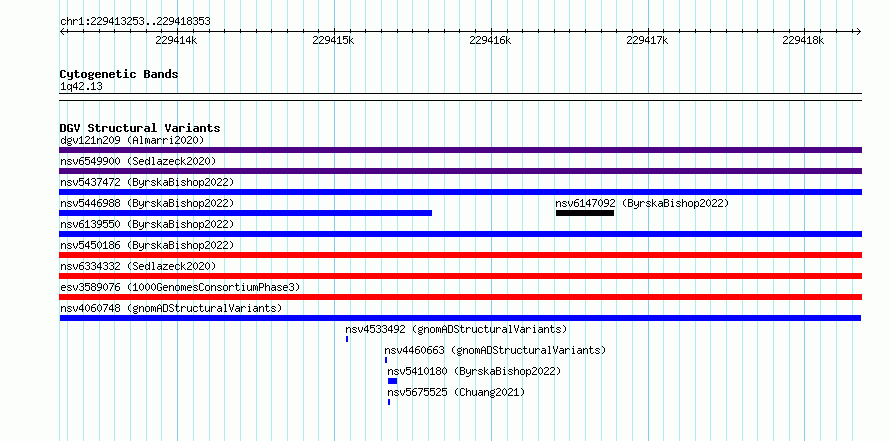Open the nsv6139550 (ByrskaBishop2022) label
This screenshot has width=890, height=441.
(147, 224)
